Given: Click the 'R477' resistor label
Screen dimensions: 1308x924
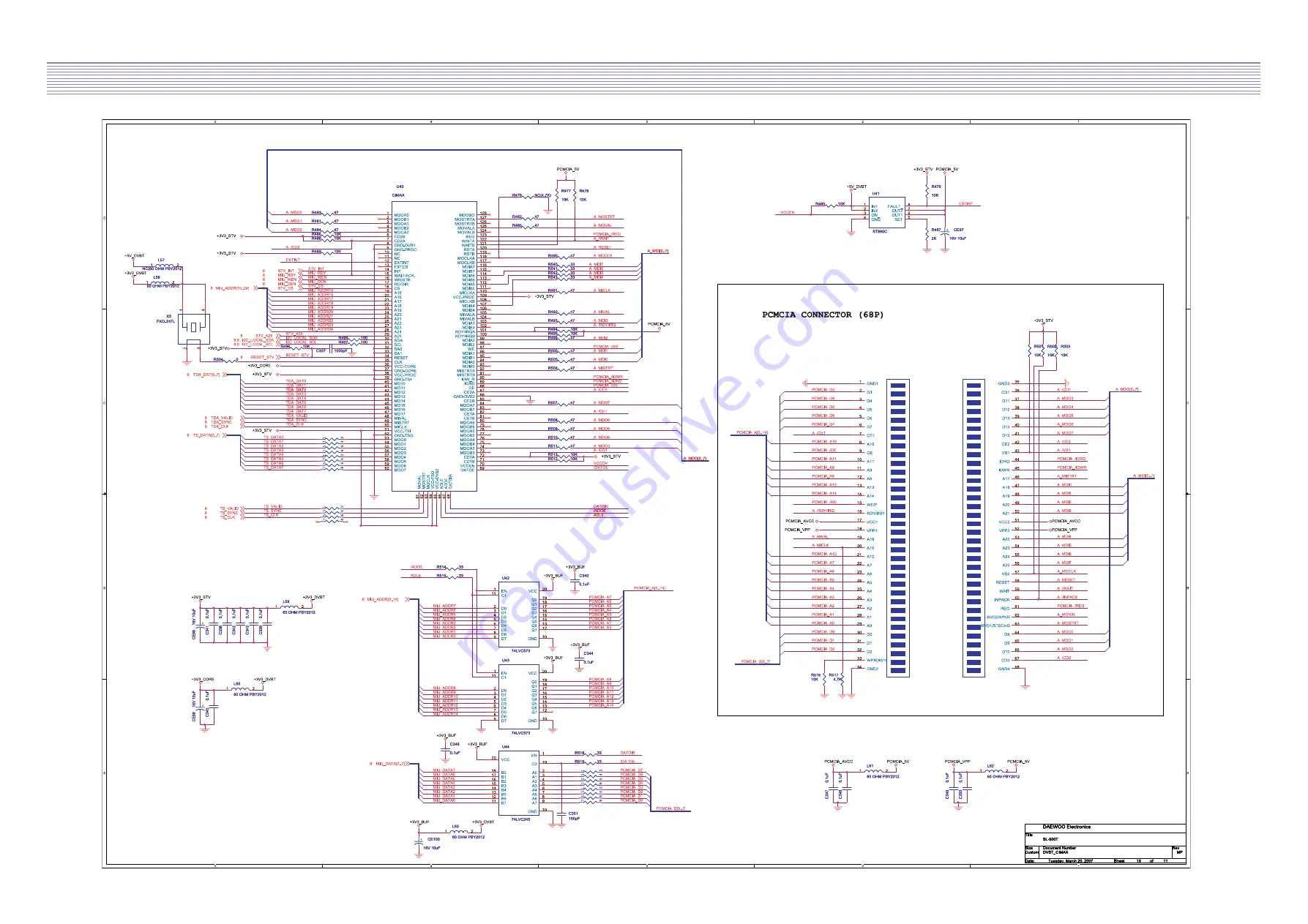Looking at the screenshot, I should [x=566, y=191].
